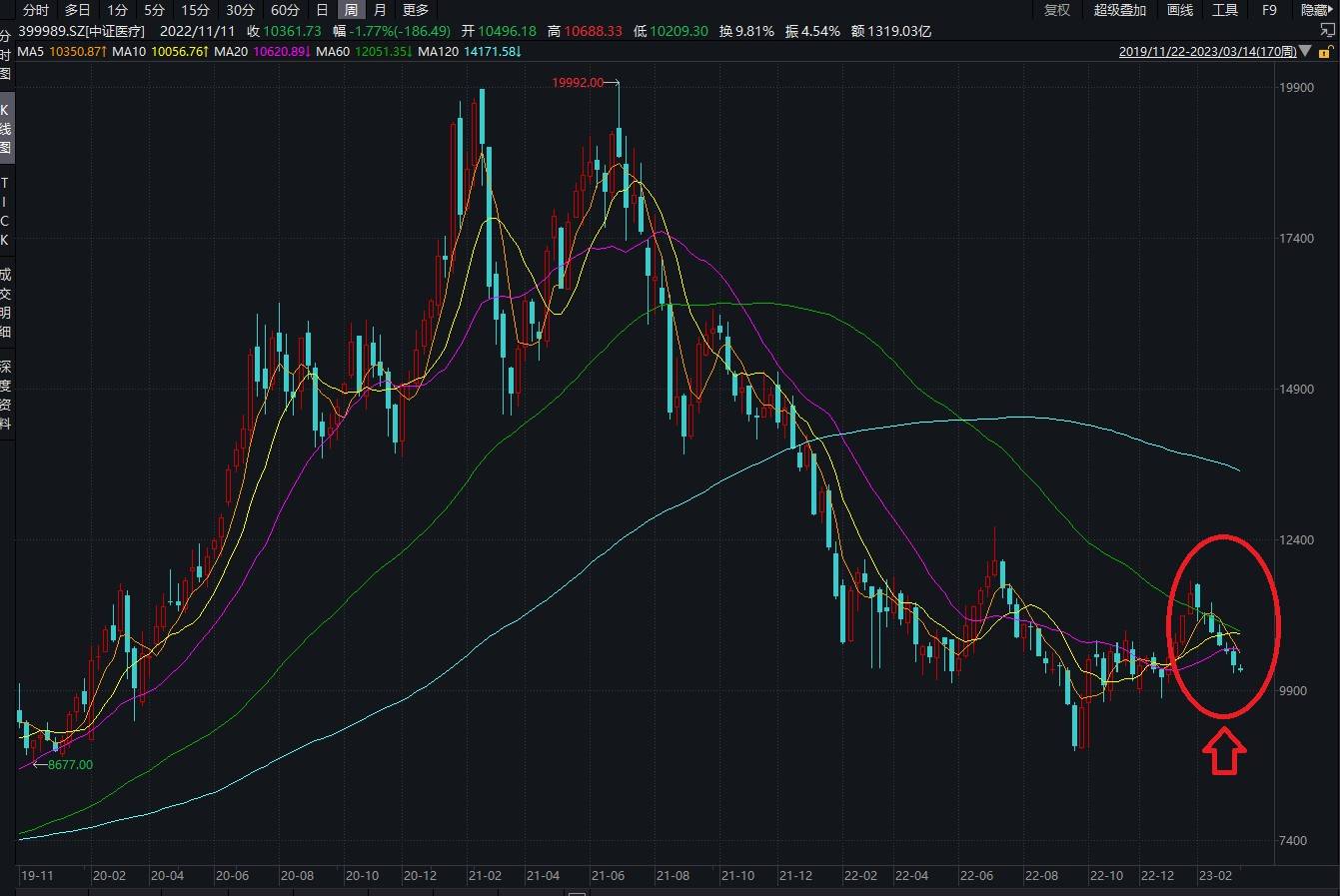Toggle the lock icon near the date range

tap(1323, 51)
